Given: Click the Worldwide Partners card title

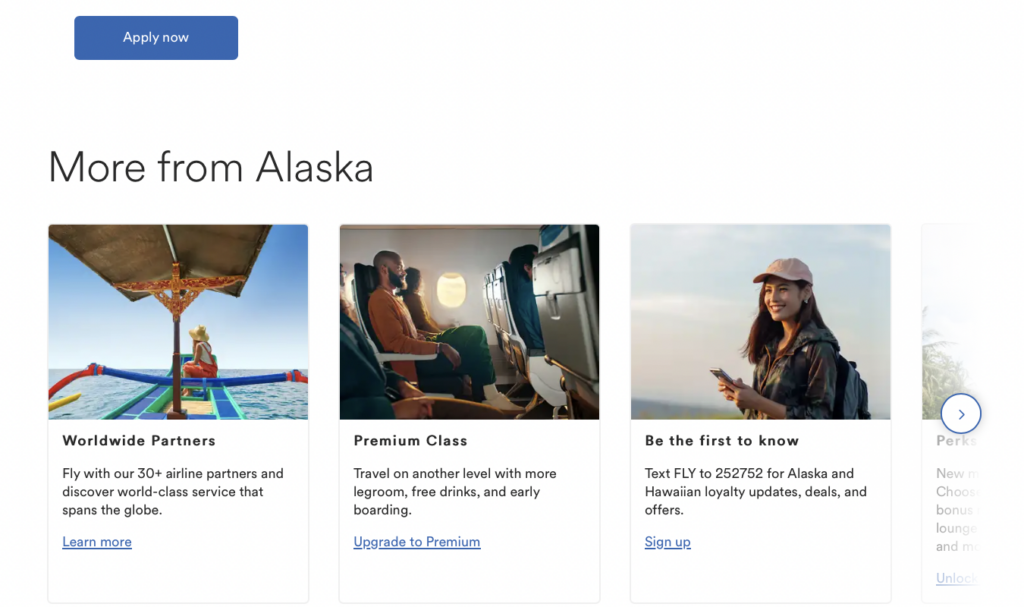Looking at the screenshot, I should [x=139, y=440].
